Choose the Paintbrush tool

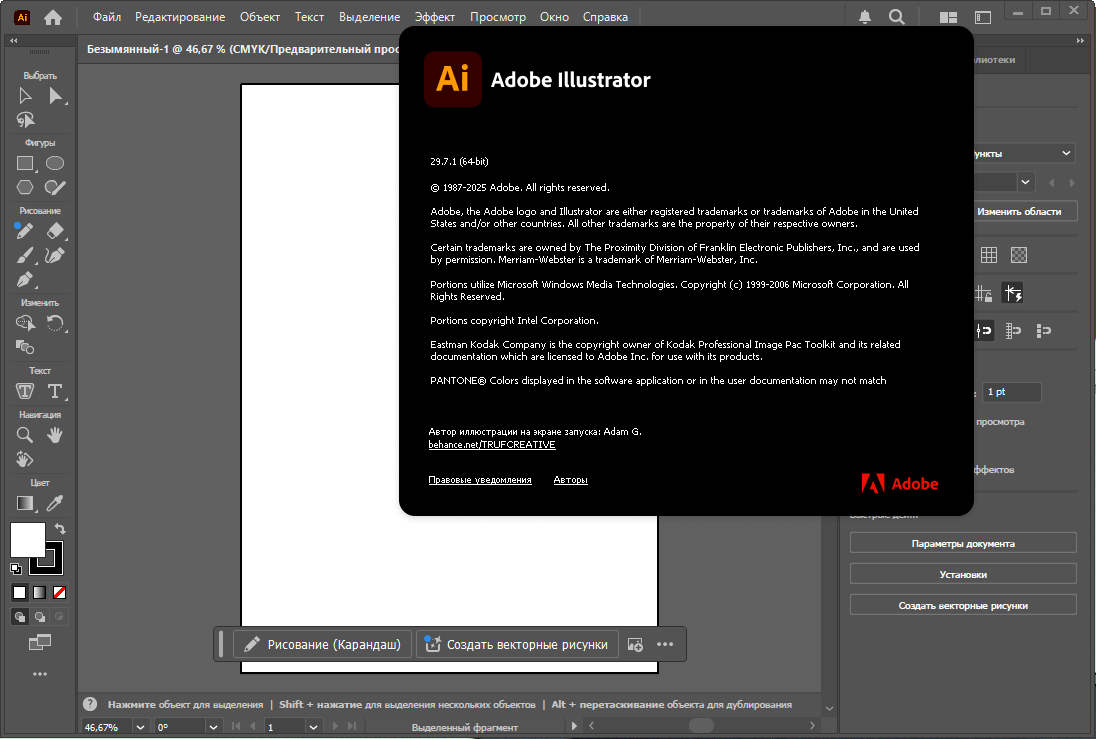(x=25, y=255)
